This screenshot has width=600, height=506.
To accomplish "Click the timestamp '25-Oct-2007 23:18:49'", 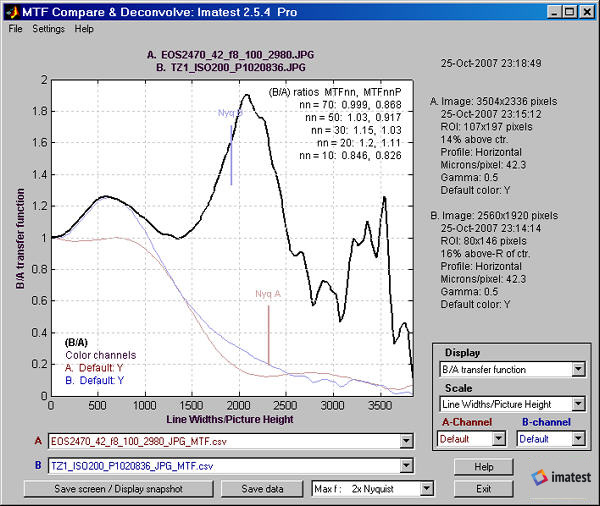I will pyautogui.click(x=491, y=63).
